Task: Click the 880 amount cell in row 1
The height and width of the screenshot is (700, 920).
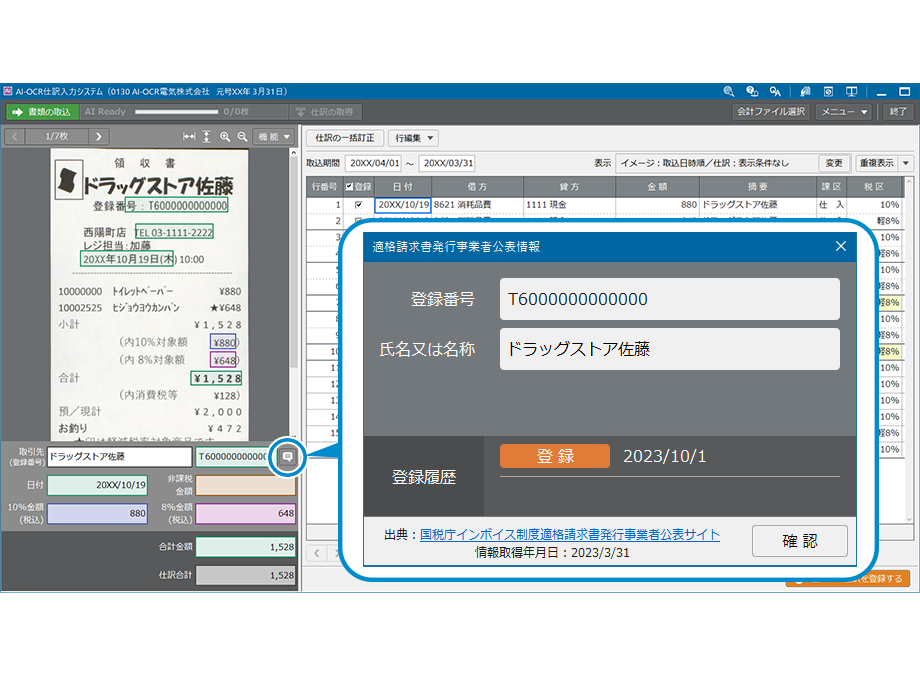Action: [x=657, y=205]
